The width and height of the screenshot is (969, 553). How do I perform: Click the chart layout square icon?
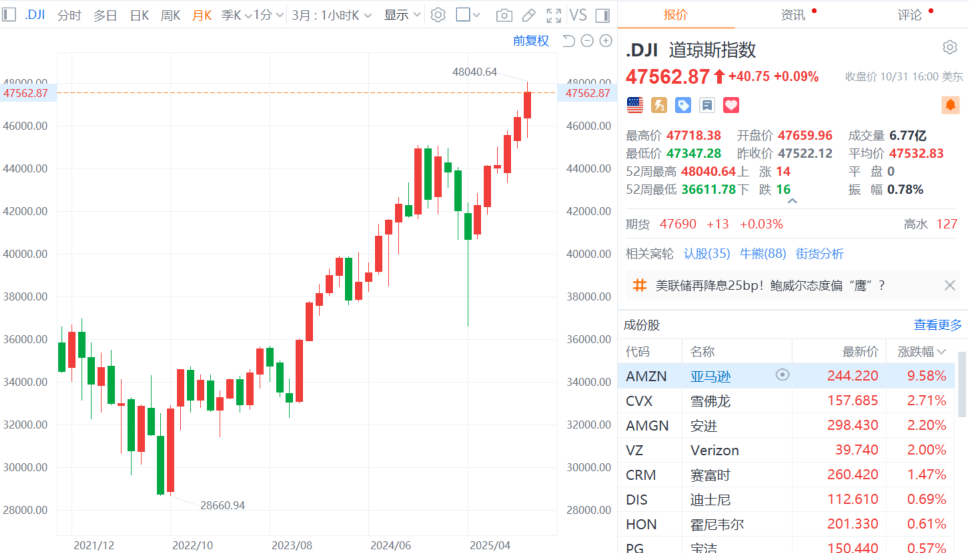[463, 14]
